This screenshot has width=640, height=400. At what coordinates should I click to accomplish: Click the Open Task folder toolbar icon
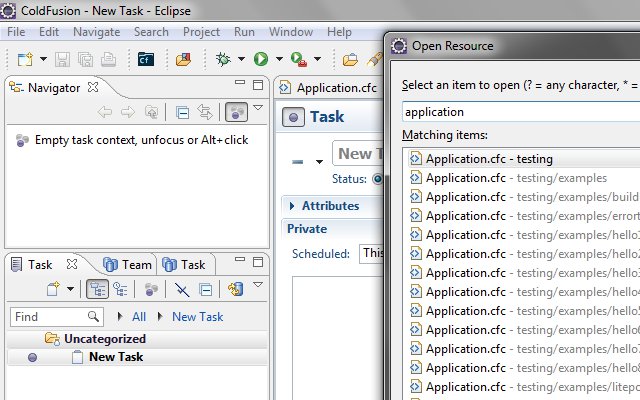click(350, 60)
